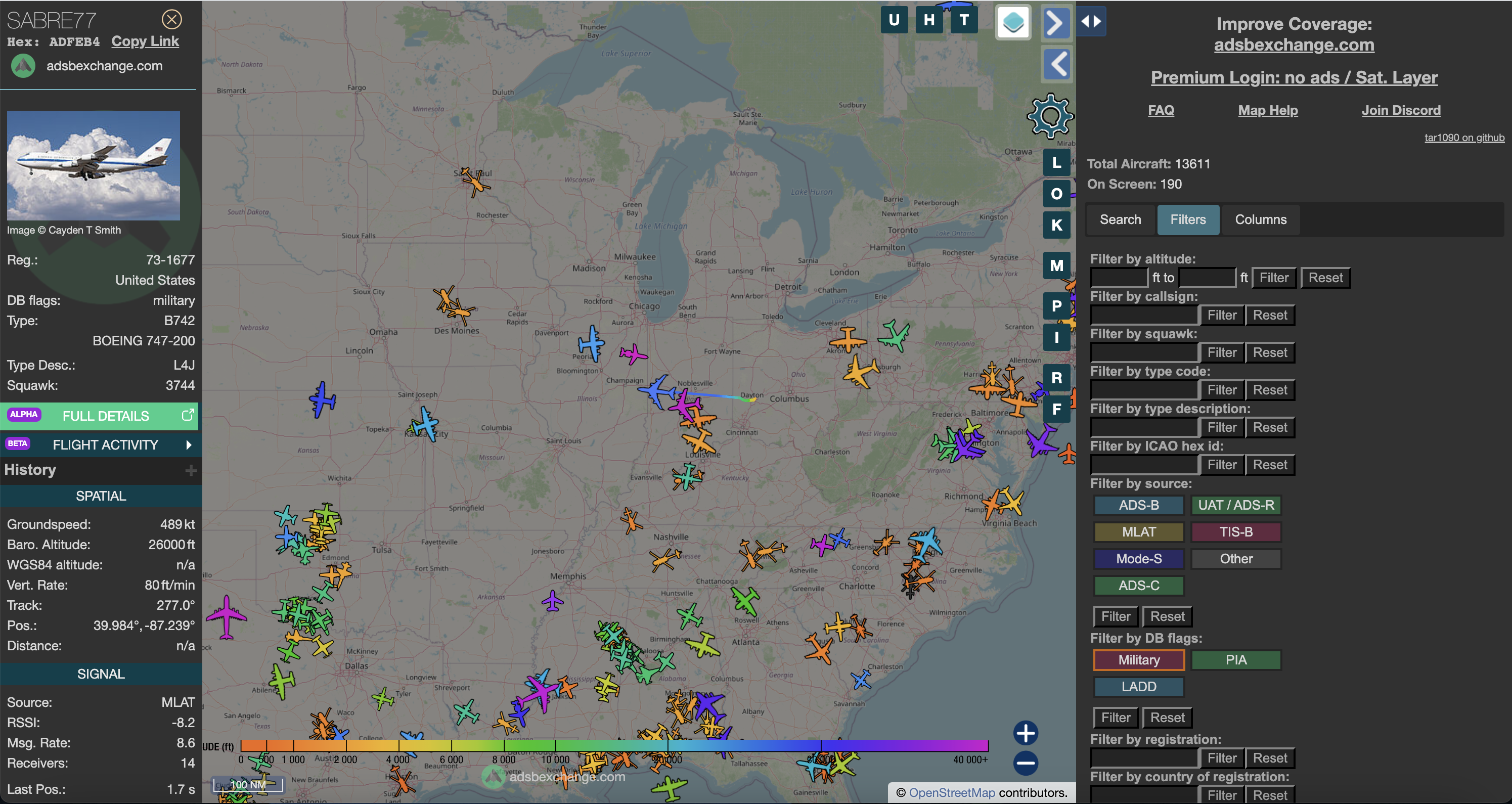The height and width of the screenshot is (804, 1512).
Task: Focus the callsign filter input
Action: pyautogui.click(x=1143, y=315)
